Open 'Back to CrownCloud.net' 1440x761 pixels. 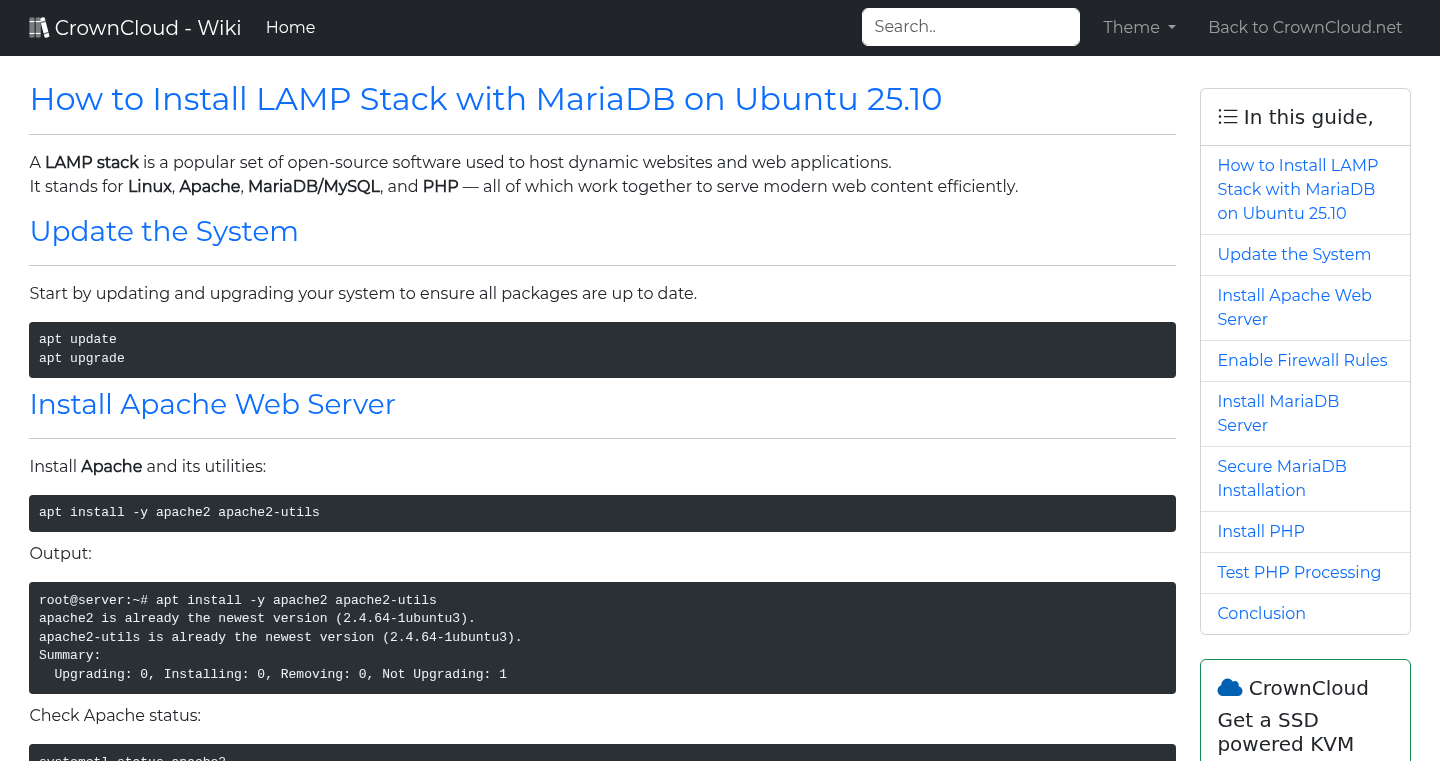click(x=1305, y=27)
